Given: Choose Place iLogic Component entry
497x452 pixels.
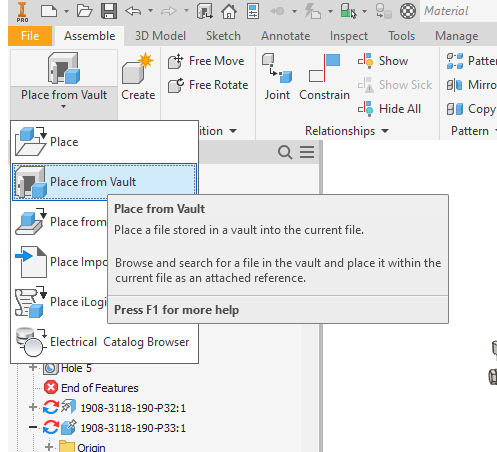Looking at the screenshot, I should click(x=60, y=302).
